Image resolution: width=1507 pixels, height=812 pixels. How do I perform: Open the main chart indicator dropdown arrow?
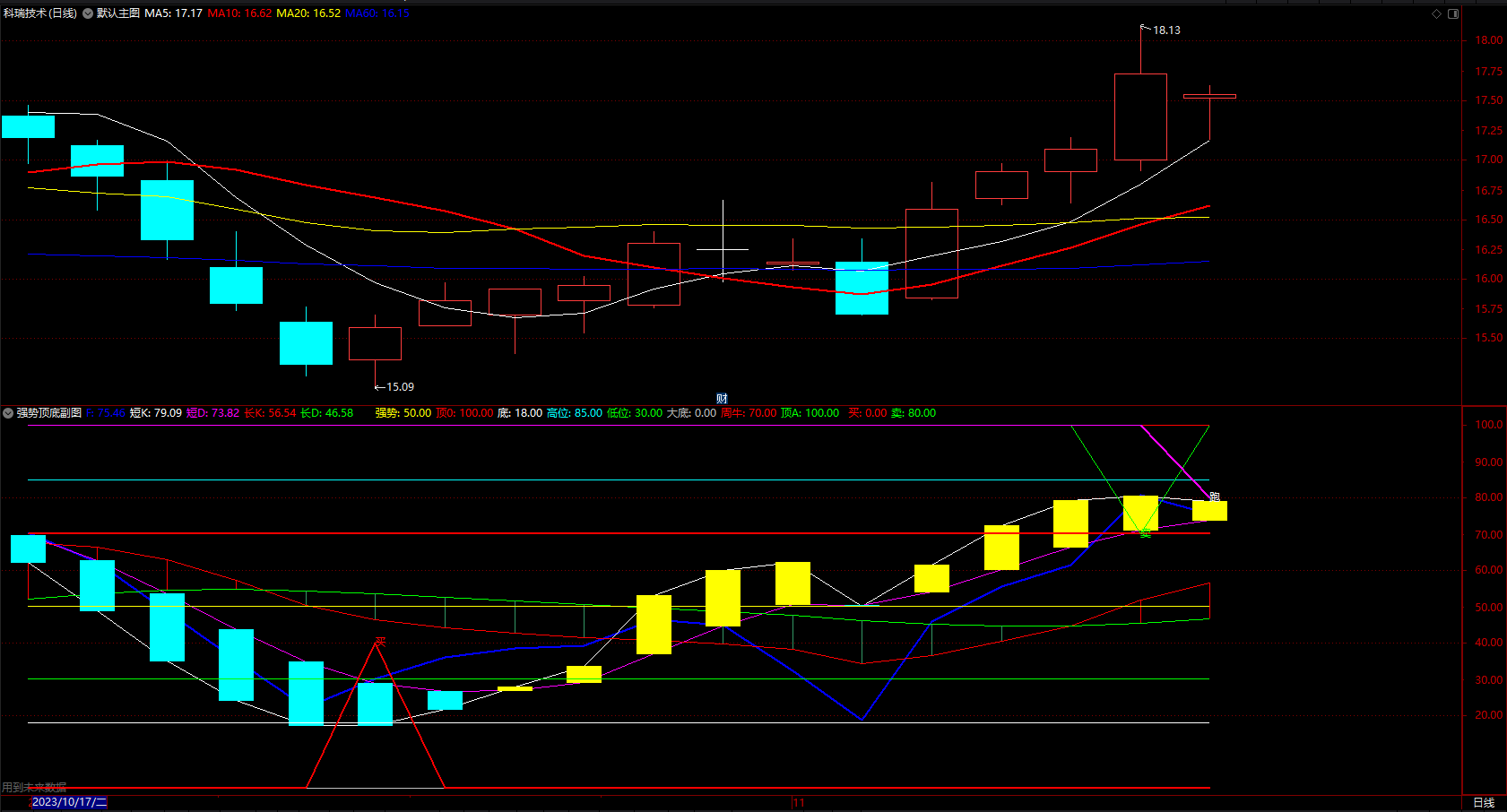88,13
